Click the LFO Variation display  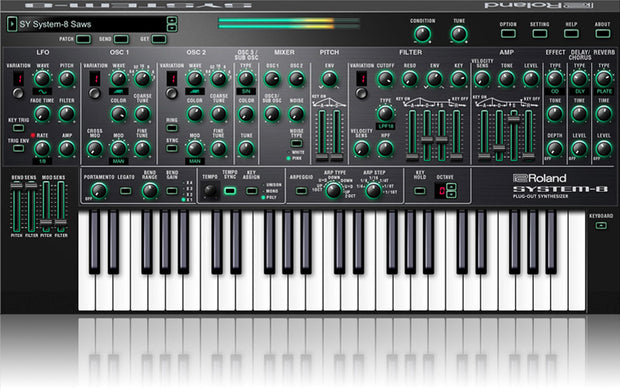[18, 79]
